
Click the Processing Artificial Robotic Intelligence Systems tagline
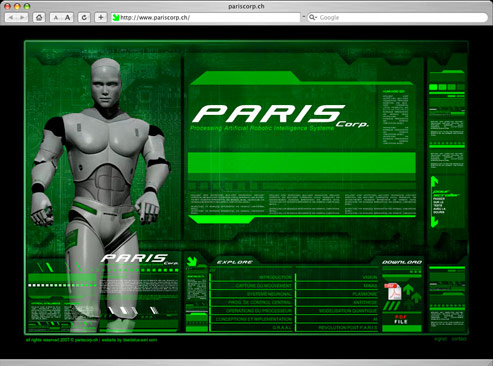pos(262,128)
